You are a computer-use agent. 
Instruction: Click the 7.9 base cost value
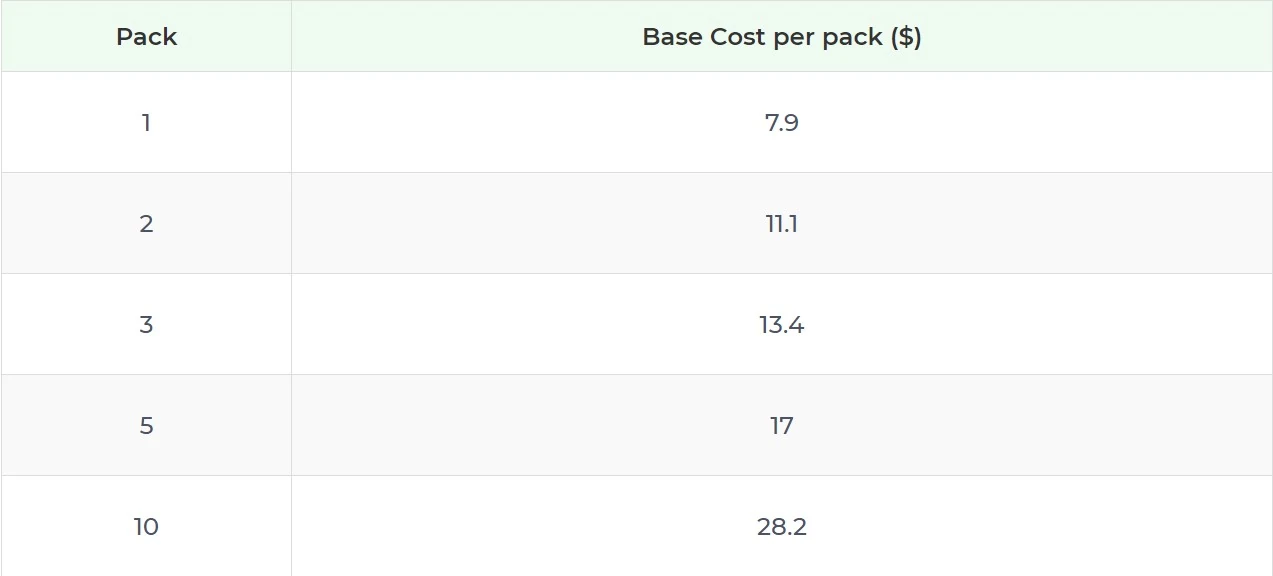tap(781, 123)
